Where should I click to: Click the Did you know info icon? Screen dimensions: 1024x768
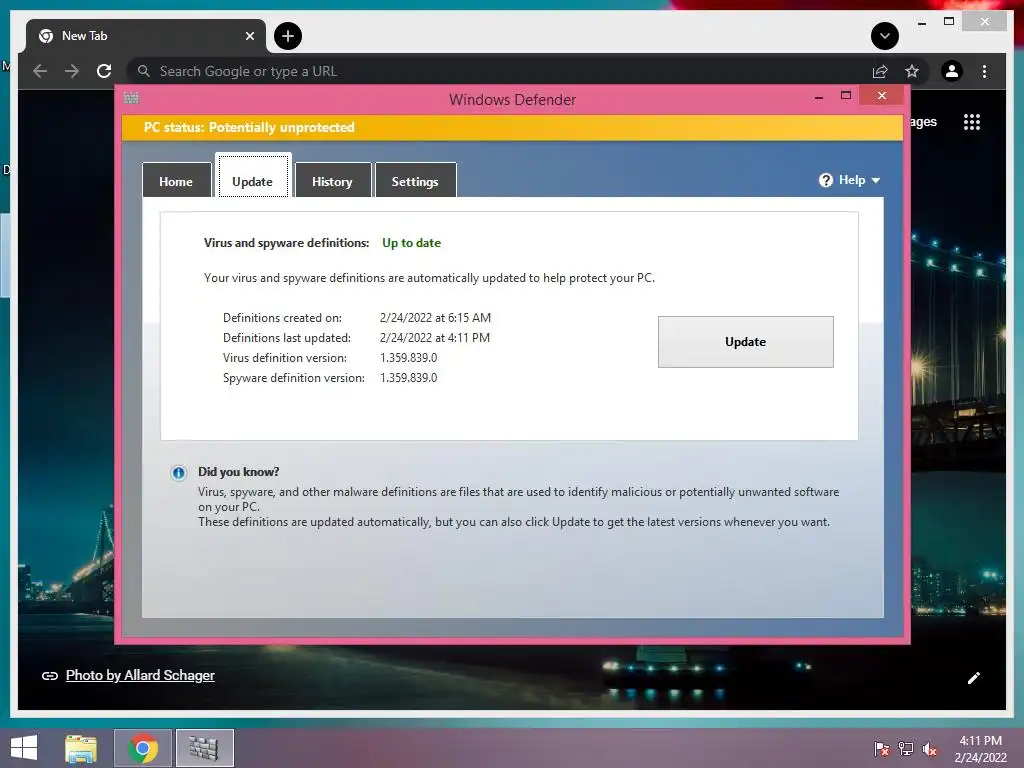tap(178, 473)
